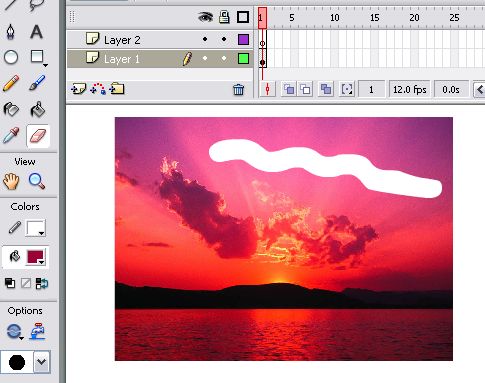Click Layer 1 green outline color square
Viewport: 485px width, 383px height.
point(244,59)
